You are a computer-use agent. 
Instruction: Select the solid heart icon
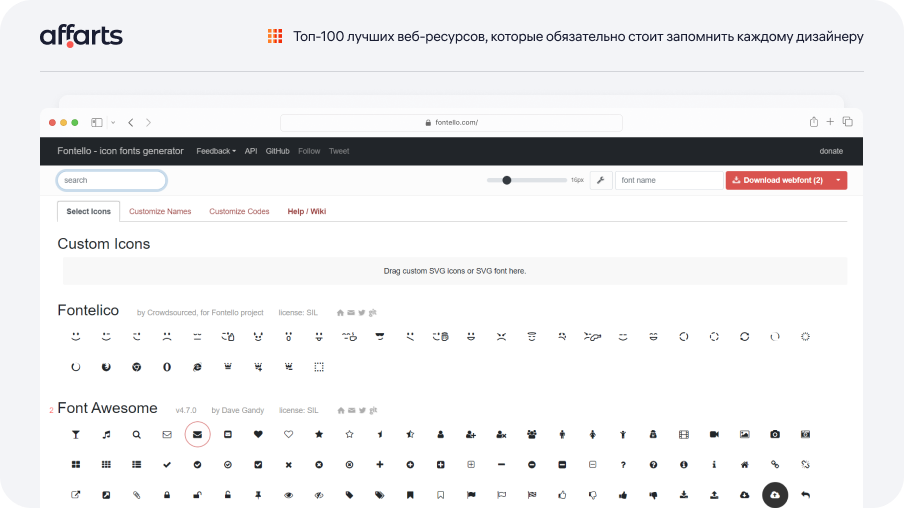[x=258, y=435]
